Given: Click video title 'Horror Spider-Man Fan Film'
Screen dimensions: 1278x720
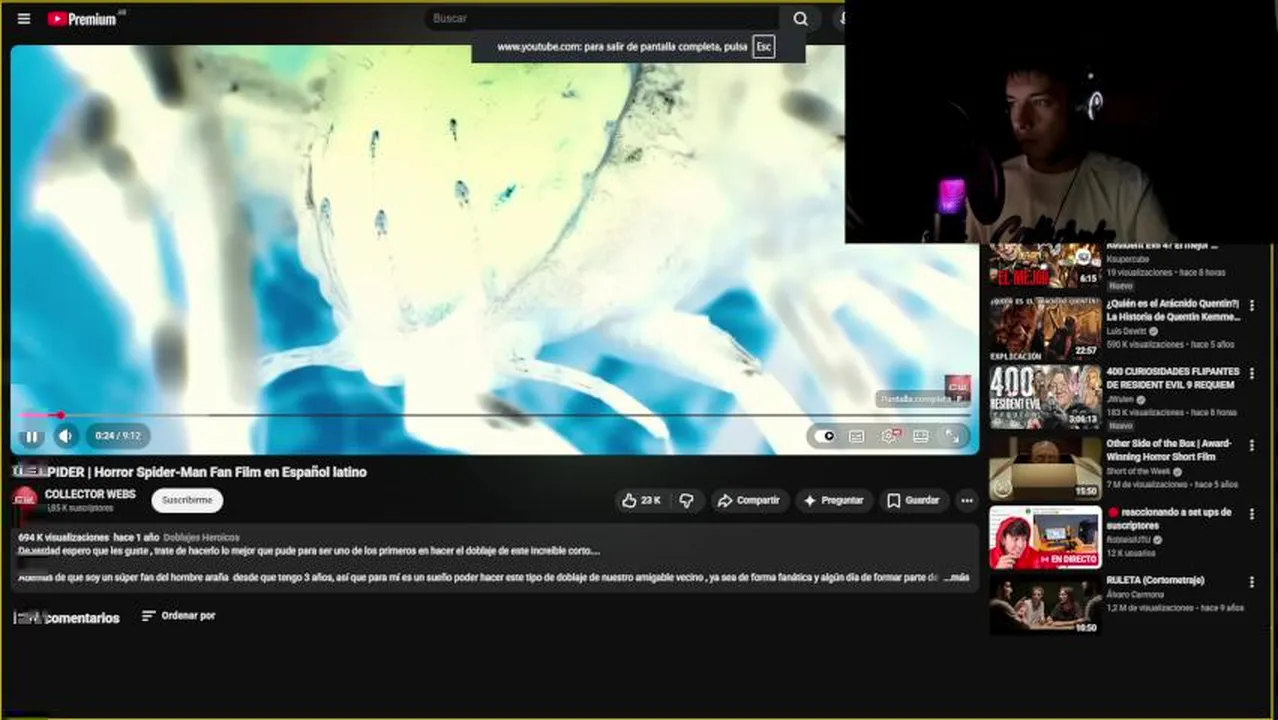Looking at the screenshot, I should (x=189, y=472).
